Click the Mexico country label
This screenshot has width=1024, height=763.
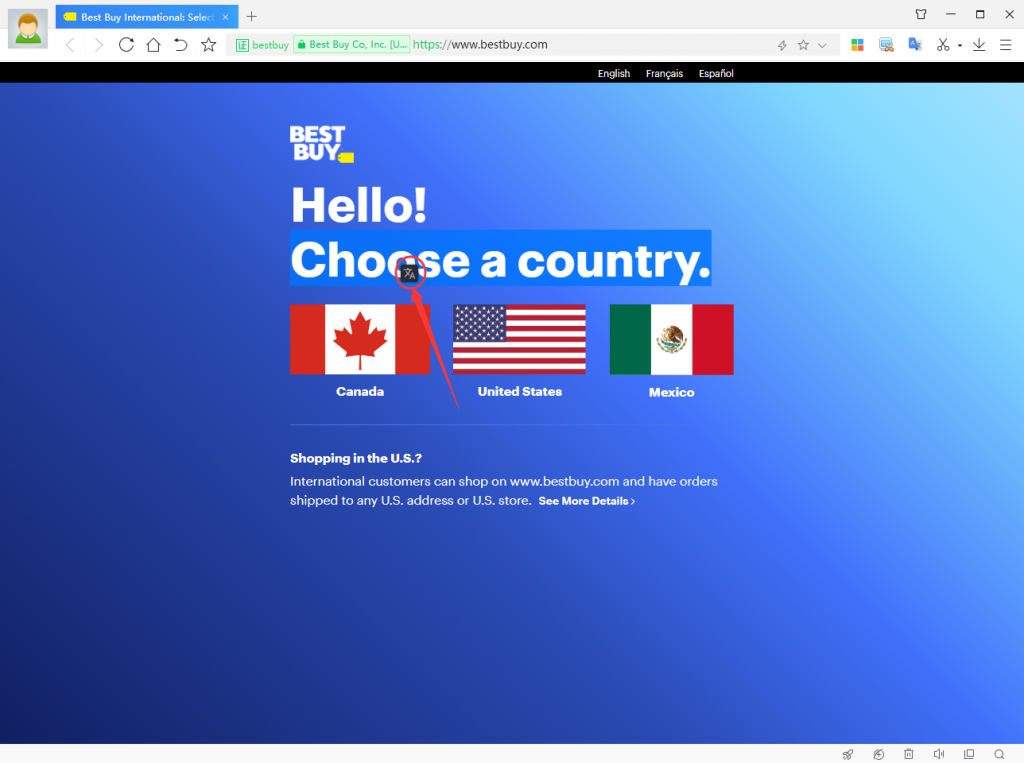pos(671,392)
